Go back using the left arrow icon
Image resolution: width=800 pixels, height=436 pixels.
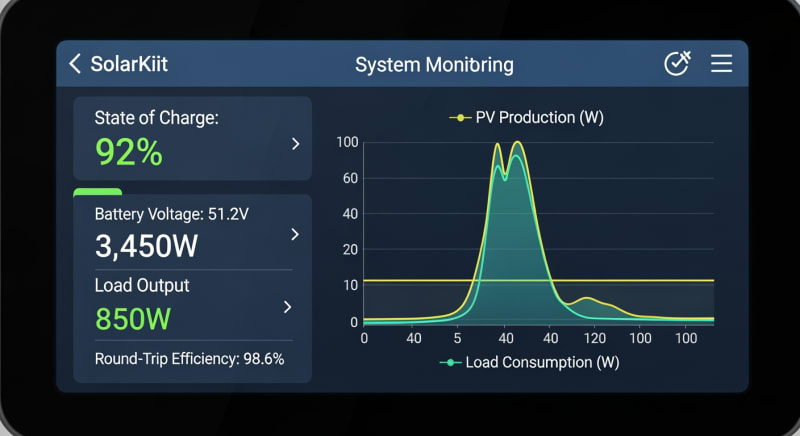(75, 64)
